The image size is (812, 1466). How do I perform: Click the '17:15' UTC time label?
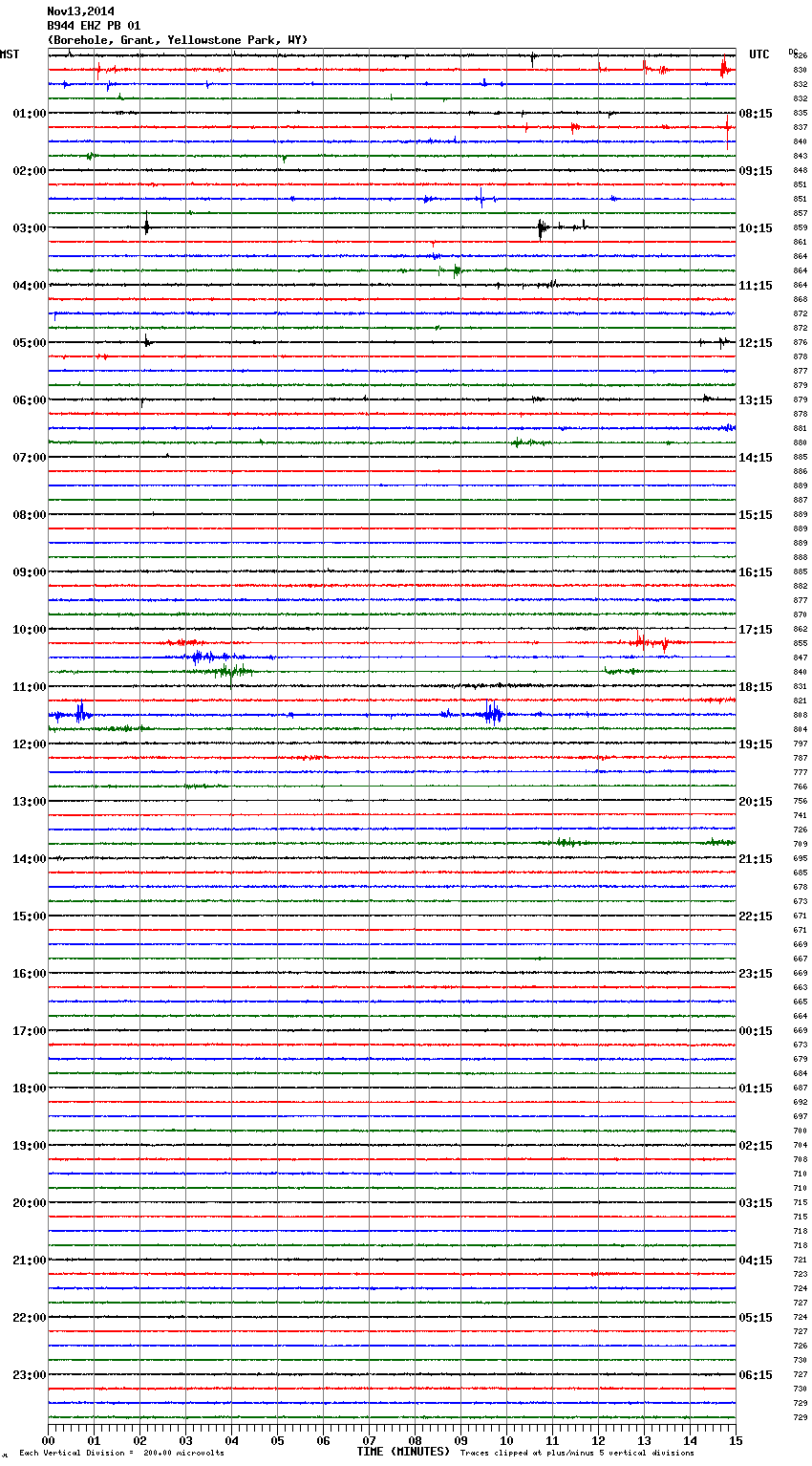click(756, 630)
